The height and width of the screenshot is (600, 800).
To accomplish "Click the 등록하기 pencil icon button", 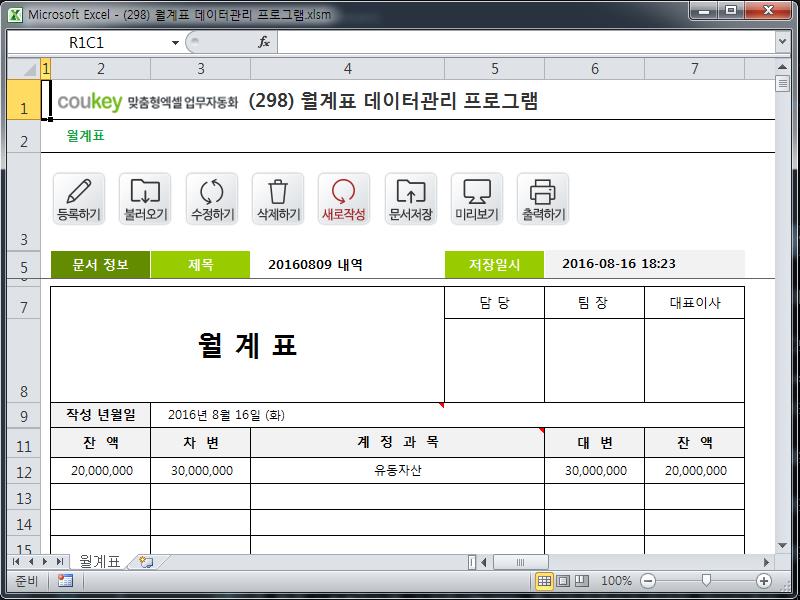I will 79,198.
